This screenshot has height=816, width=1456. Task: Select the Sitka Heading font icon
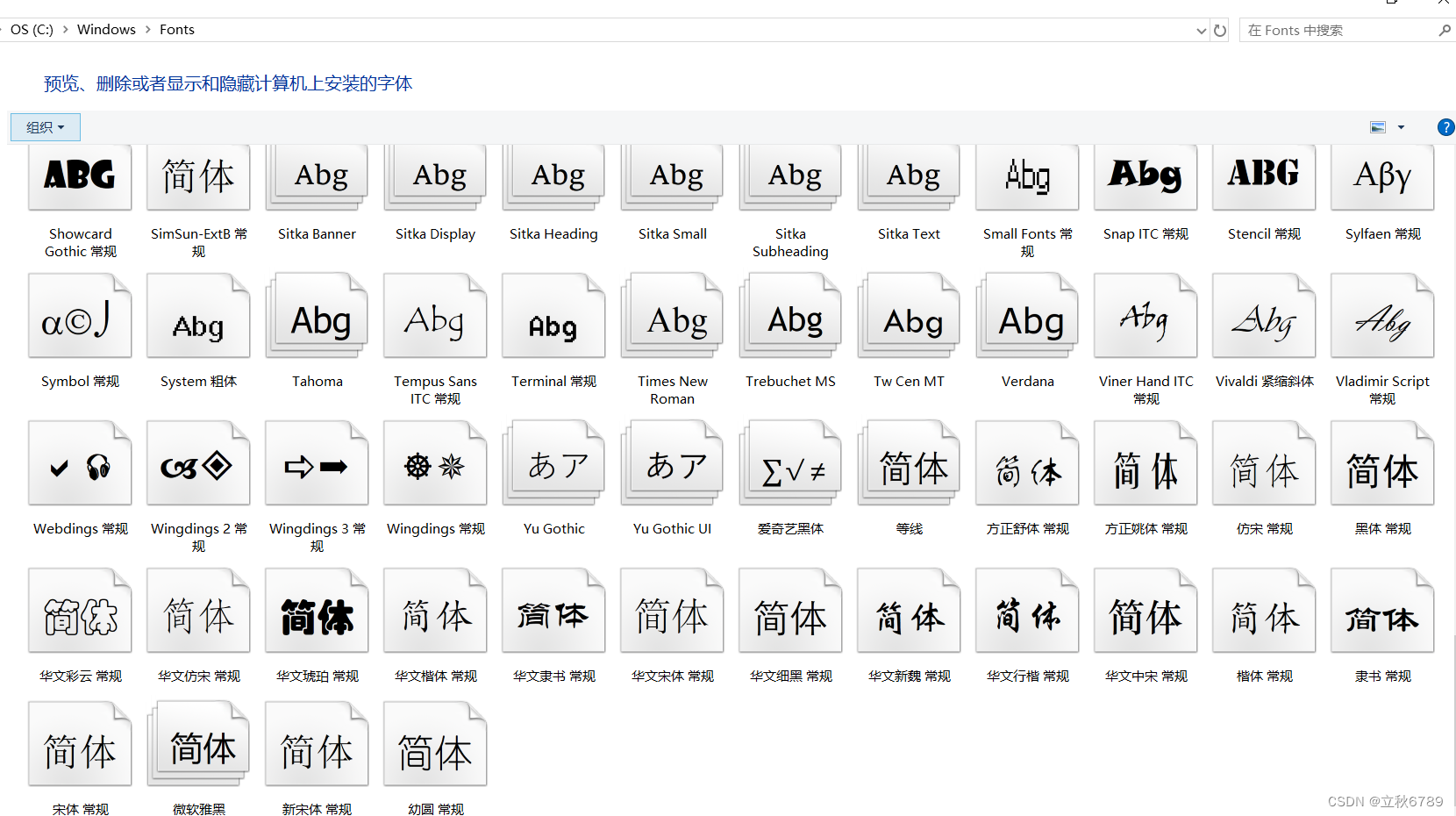[x=553, y=177]
